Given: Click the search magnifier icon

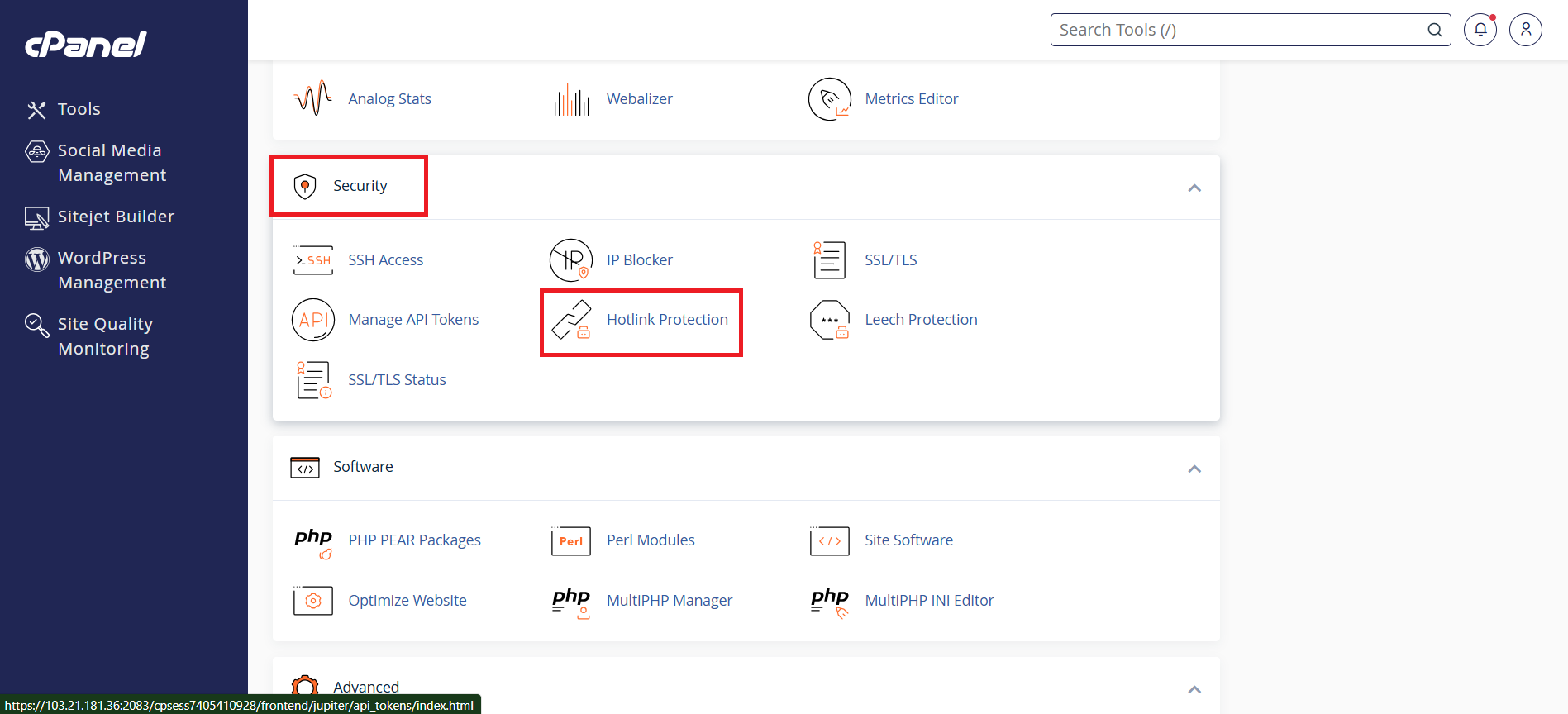Looking at the screenshot, I should (1435, 30).
